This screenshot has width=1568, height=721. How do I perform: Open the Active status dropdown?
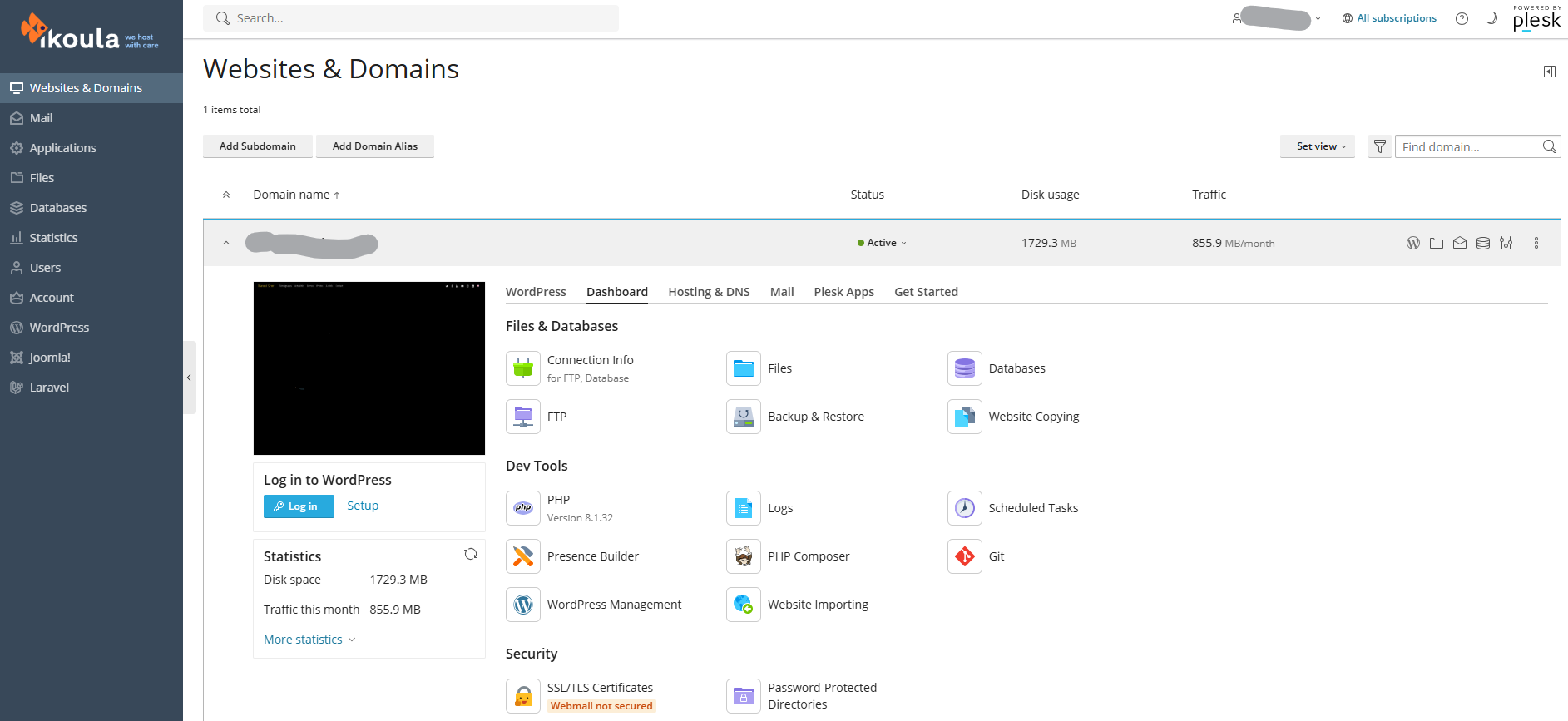pyautogui.click(x=882, y=243)
